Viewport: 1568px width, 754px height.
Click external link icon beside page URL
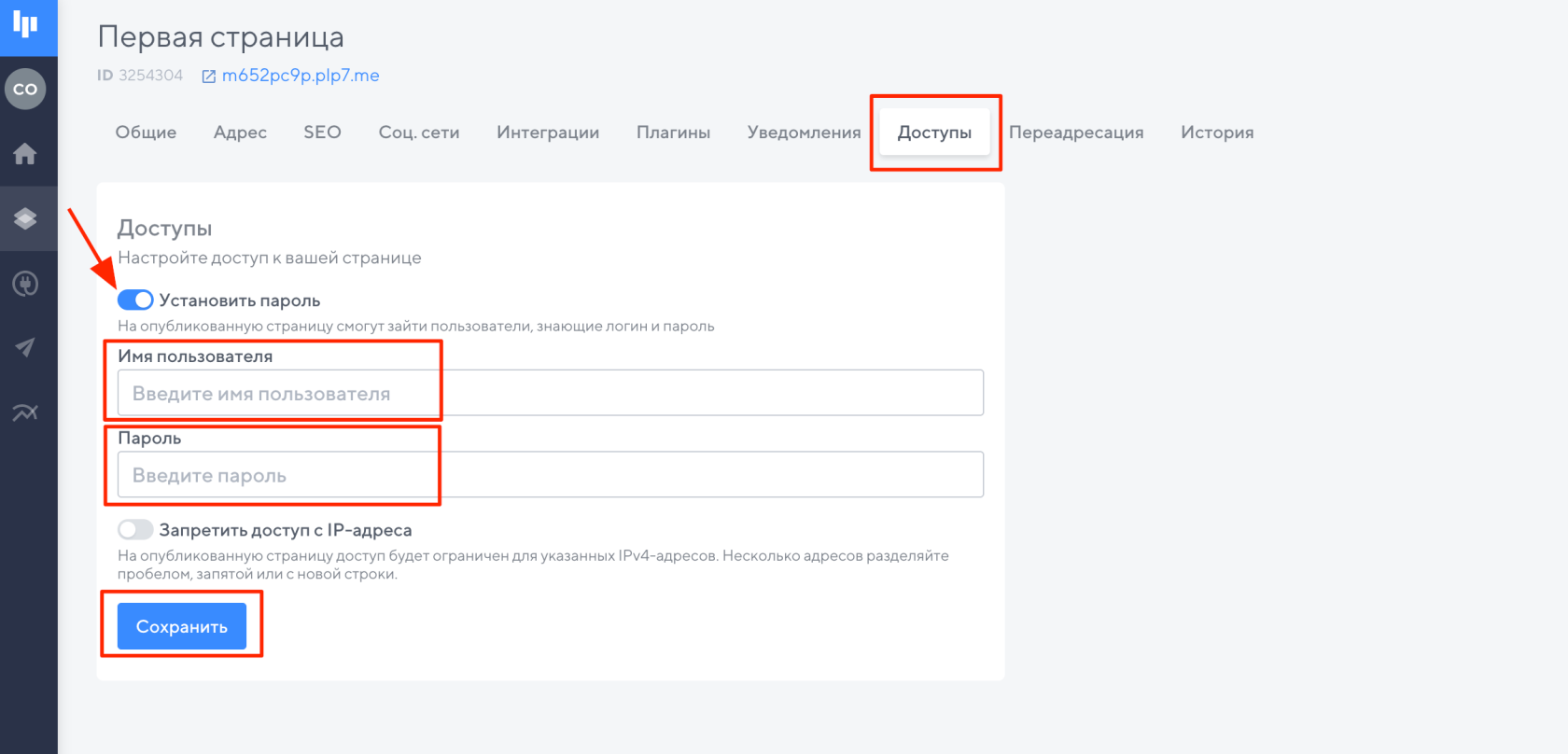(209, 77)
